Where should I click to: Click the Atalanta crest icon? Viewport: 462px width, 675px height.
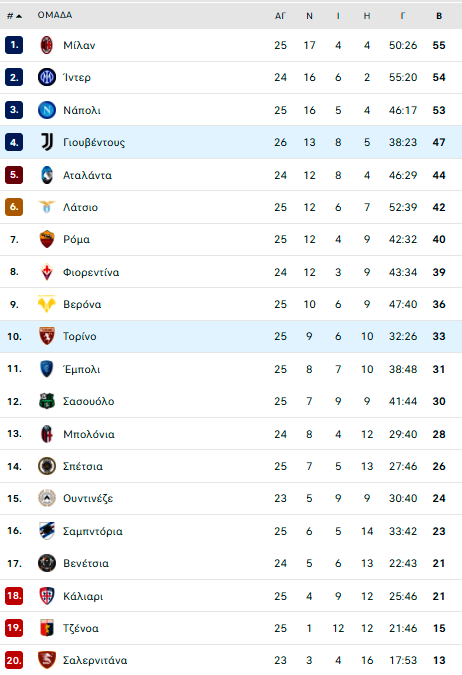[x=47, y=175]
